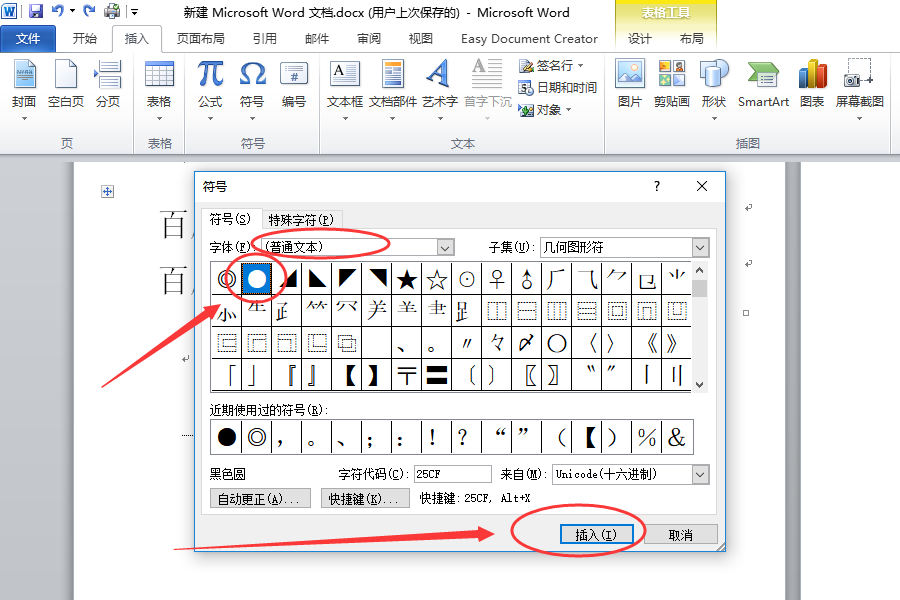This screenshot has width=900, height=600.
Task: Open the Easy Document Creator tab
Action: [529, 38]
